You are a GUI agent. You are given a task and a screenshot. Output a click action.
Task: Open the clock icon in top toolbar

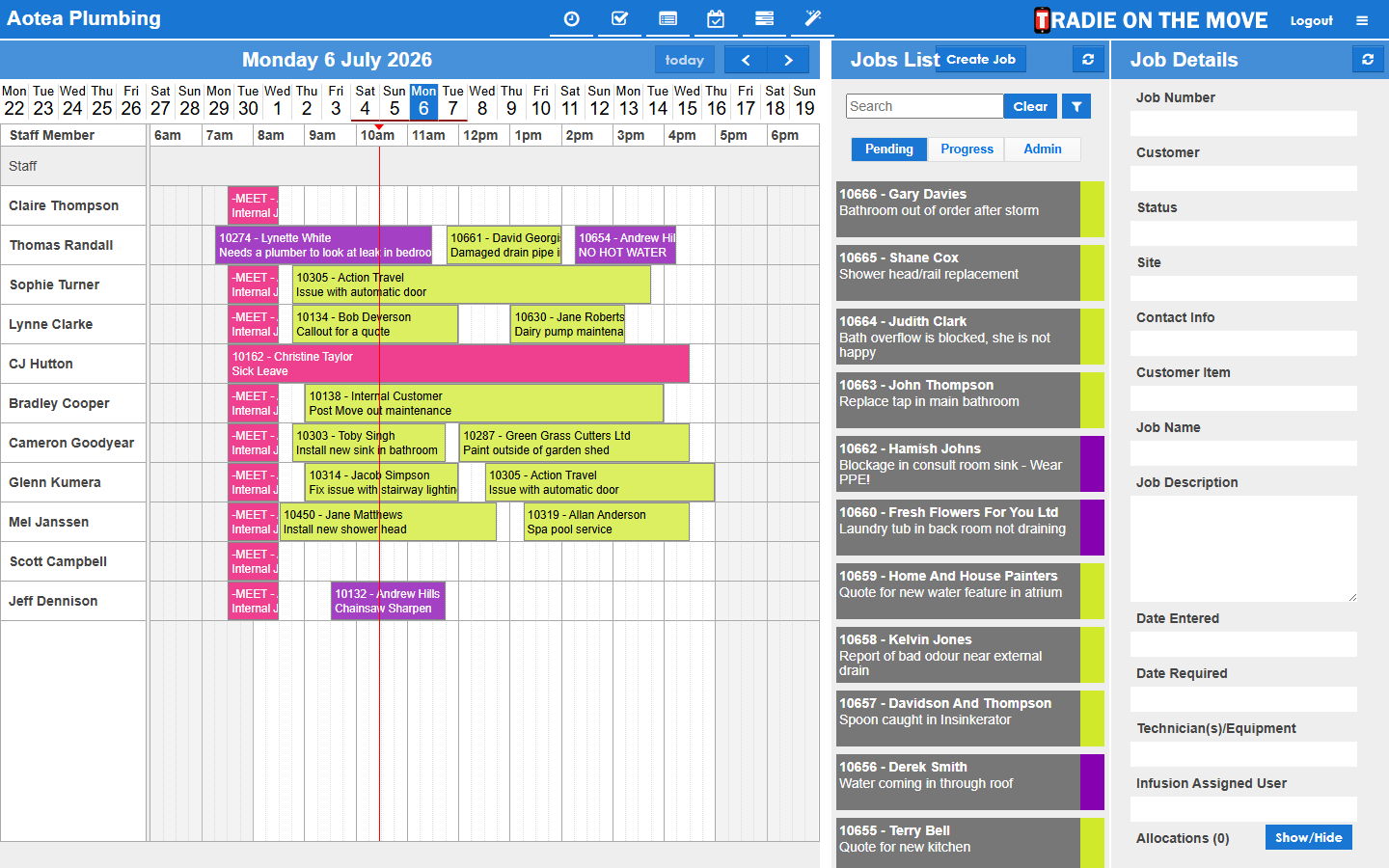[x=571, y=18]
